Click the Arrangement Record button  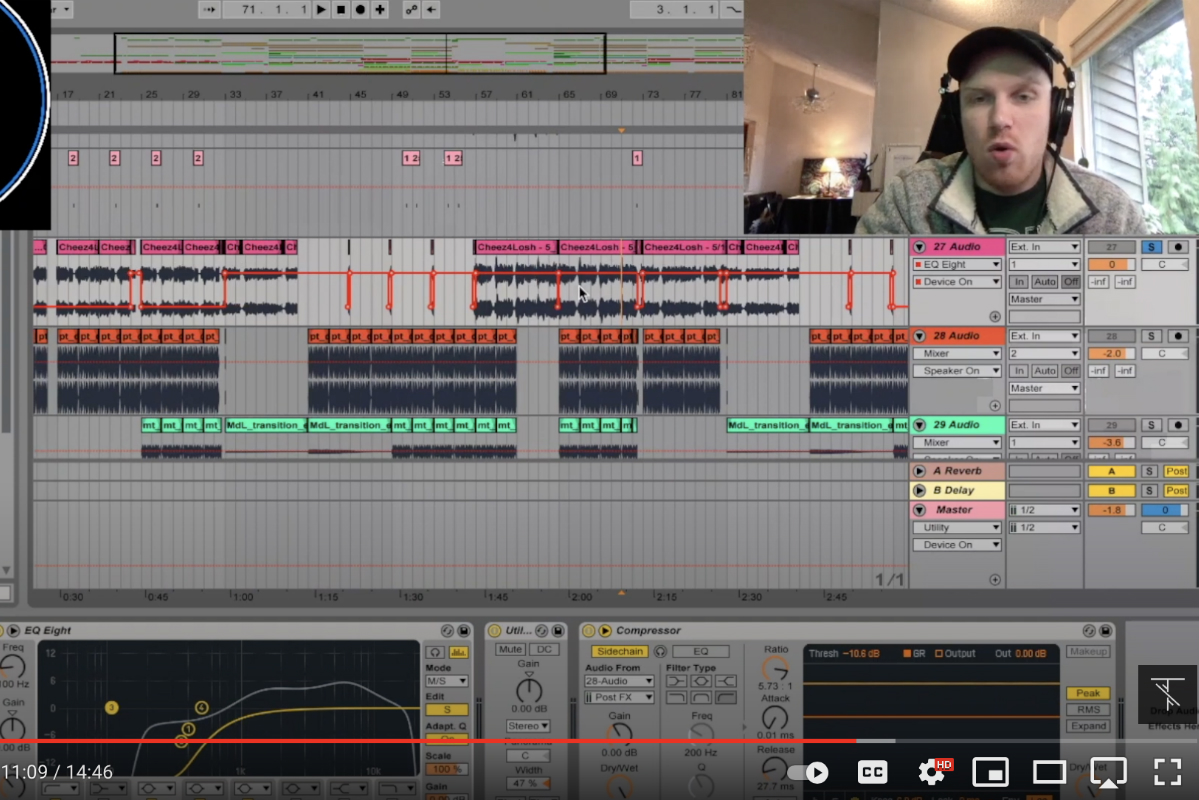360,10
